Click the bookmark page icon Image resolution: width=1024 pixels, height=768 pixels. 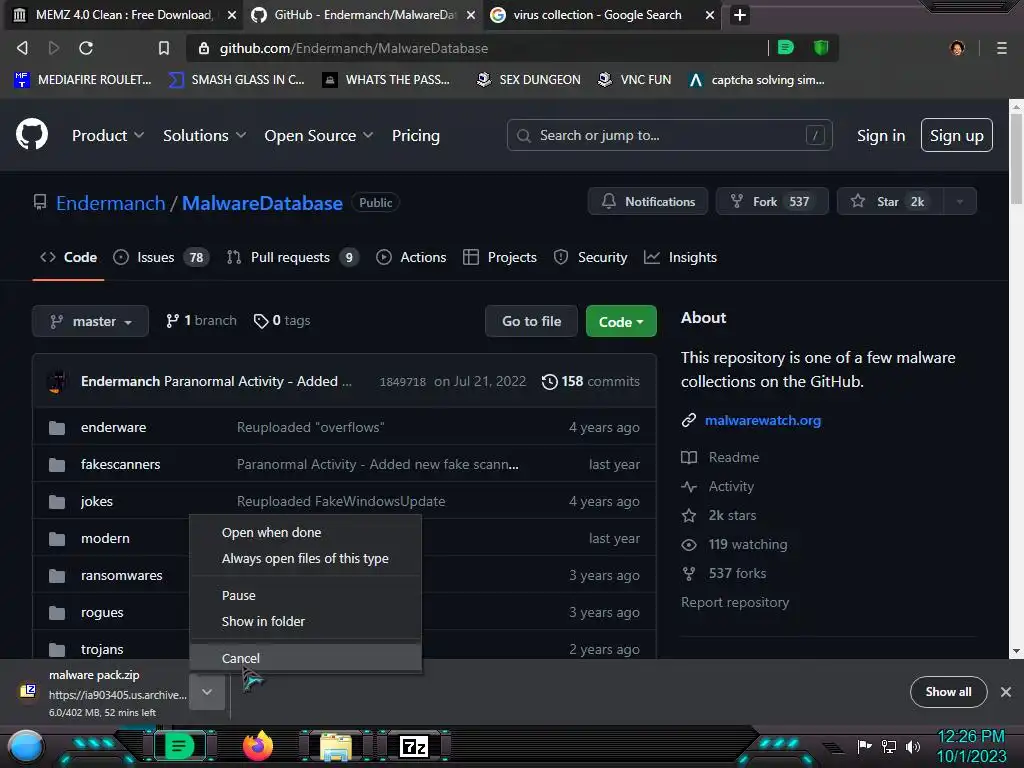[x=163, y=48]
